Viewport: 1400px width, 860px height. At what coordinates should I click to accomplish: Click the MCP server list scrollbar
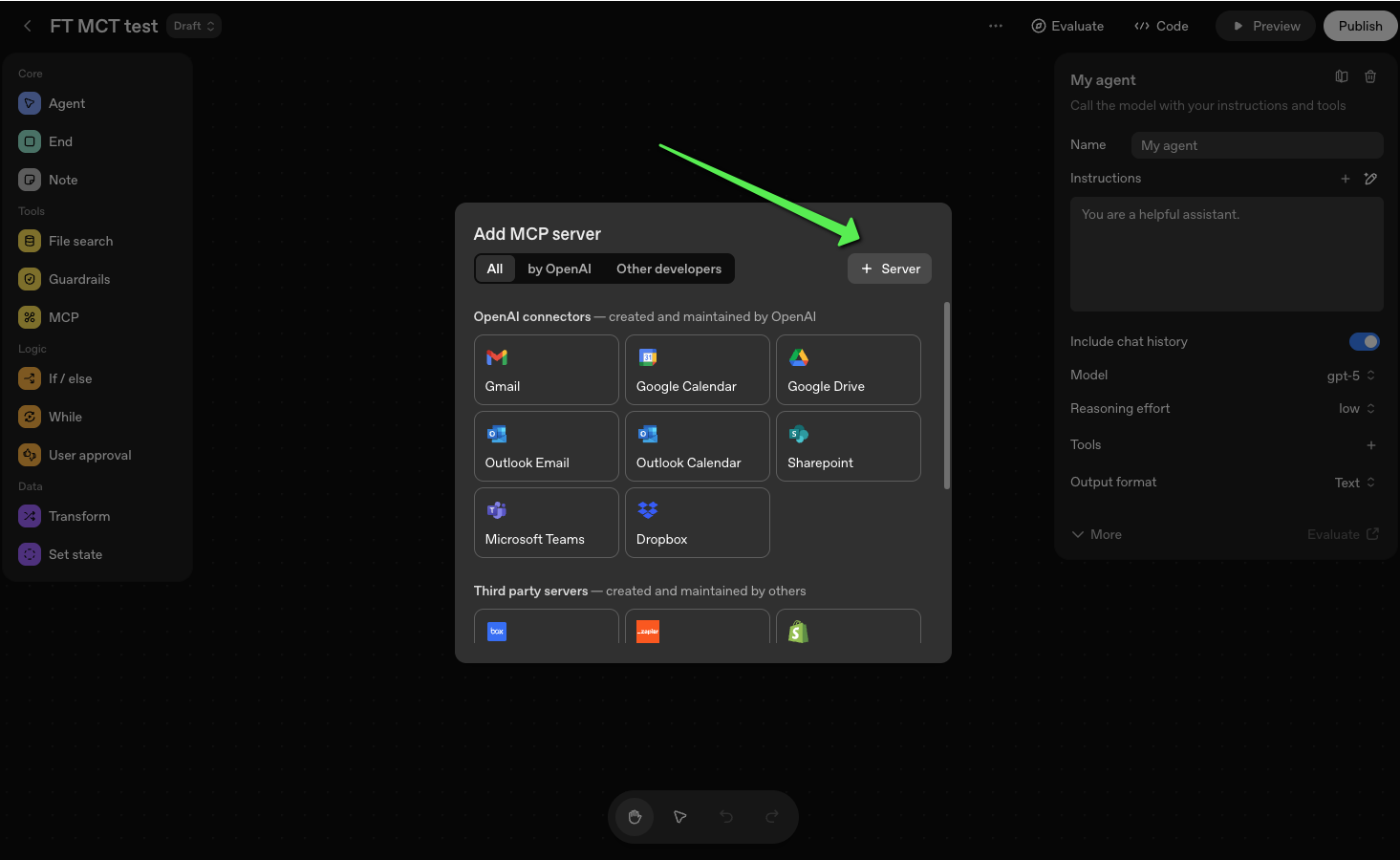(947, 396)
